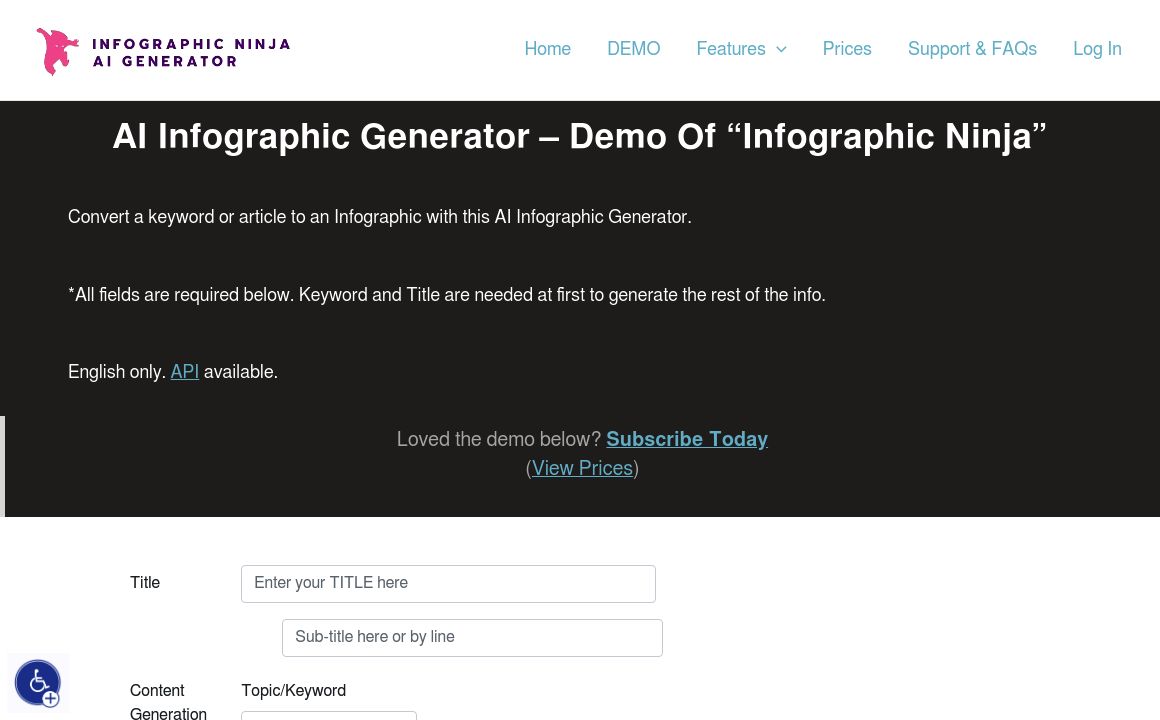Navigate to the Prices page
Screen dimensions: 1160x720
click(847, 50)
